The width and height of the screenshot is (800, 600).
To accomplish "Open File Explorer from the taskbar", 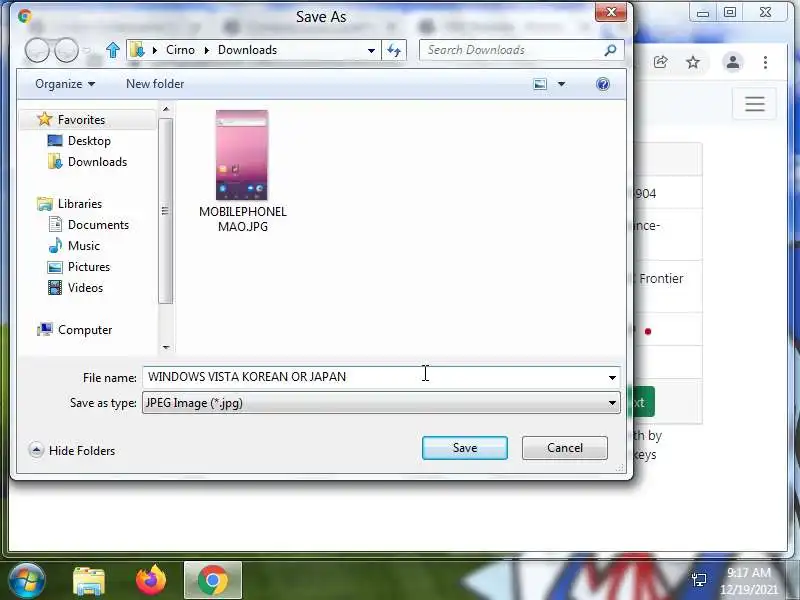I will click(89, 581).
